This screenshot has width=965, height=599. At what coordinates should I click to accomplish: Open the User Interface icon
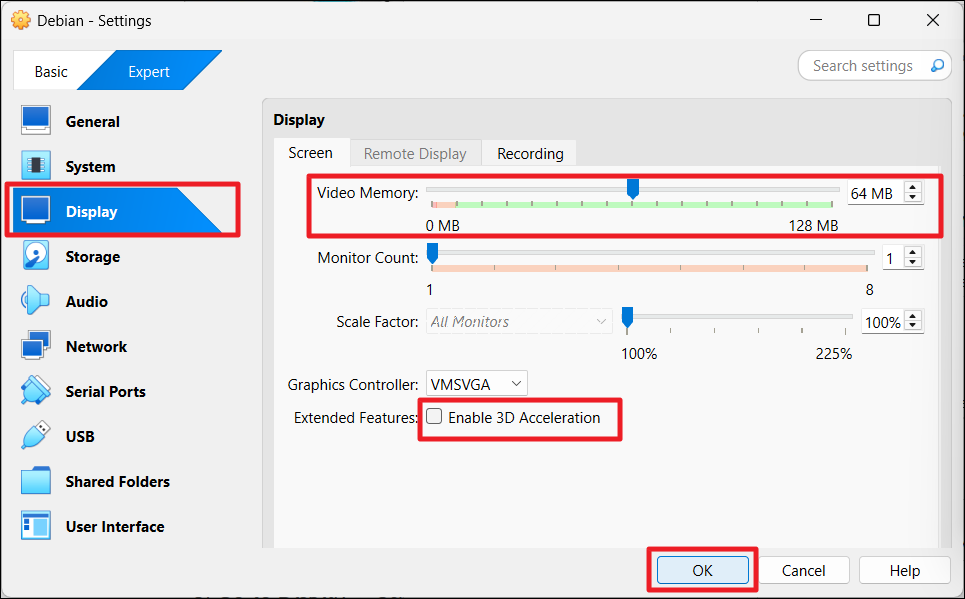click(36, 526)
